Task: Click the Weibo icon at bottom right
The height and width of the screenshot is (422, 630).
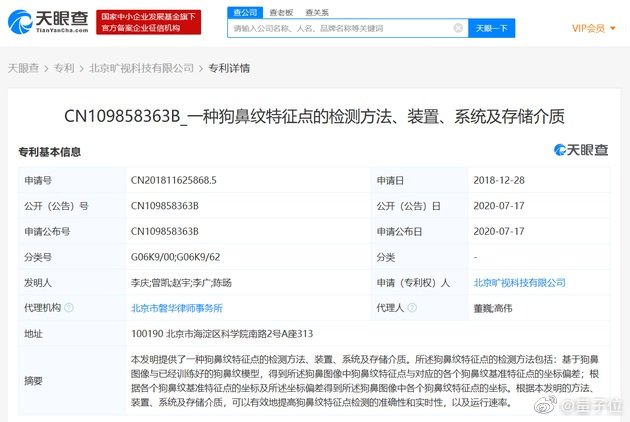Action: click(546, 405)
